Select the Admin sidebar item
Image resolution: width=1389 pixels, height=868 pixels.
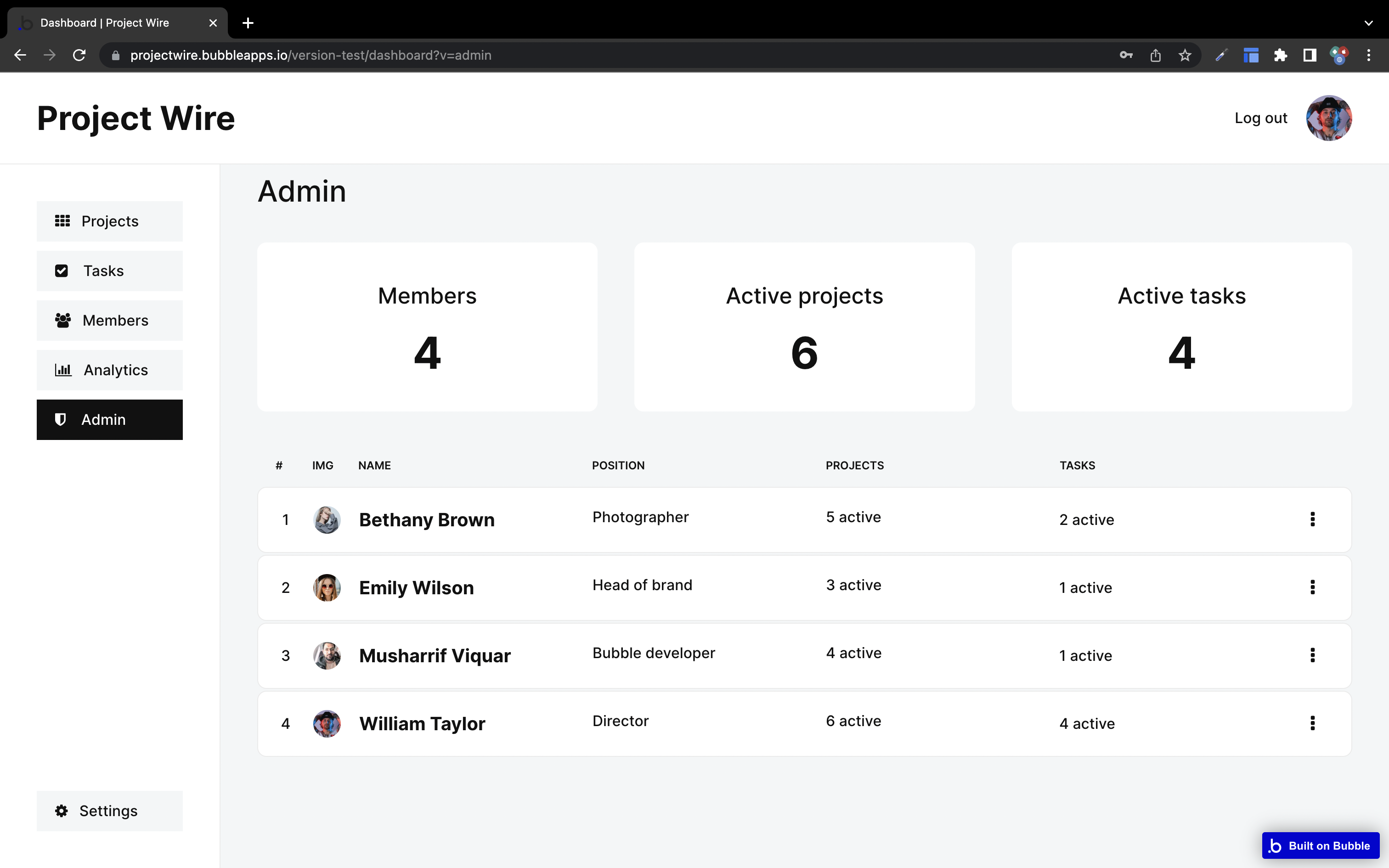(110, 420)
